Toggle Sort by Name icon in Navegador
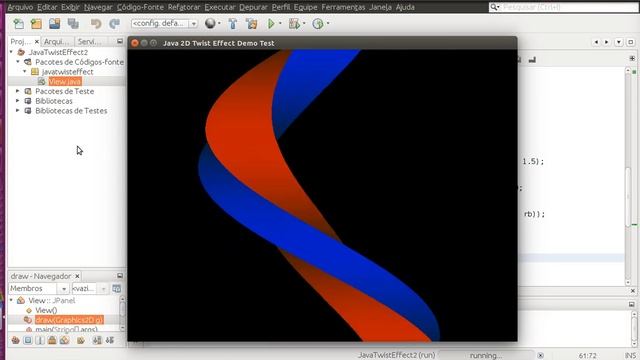Screen dimensions: 640x360 point(97,340)
